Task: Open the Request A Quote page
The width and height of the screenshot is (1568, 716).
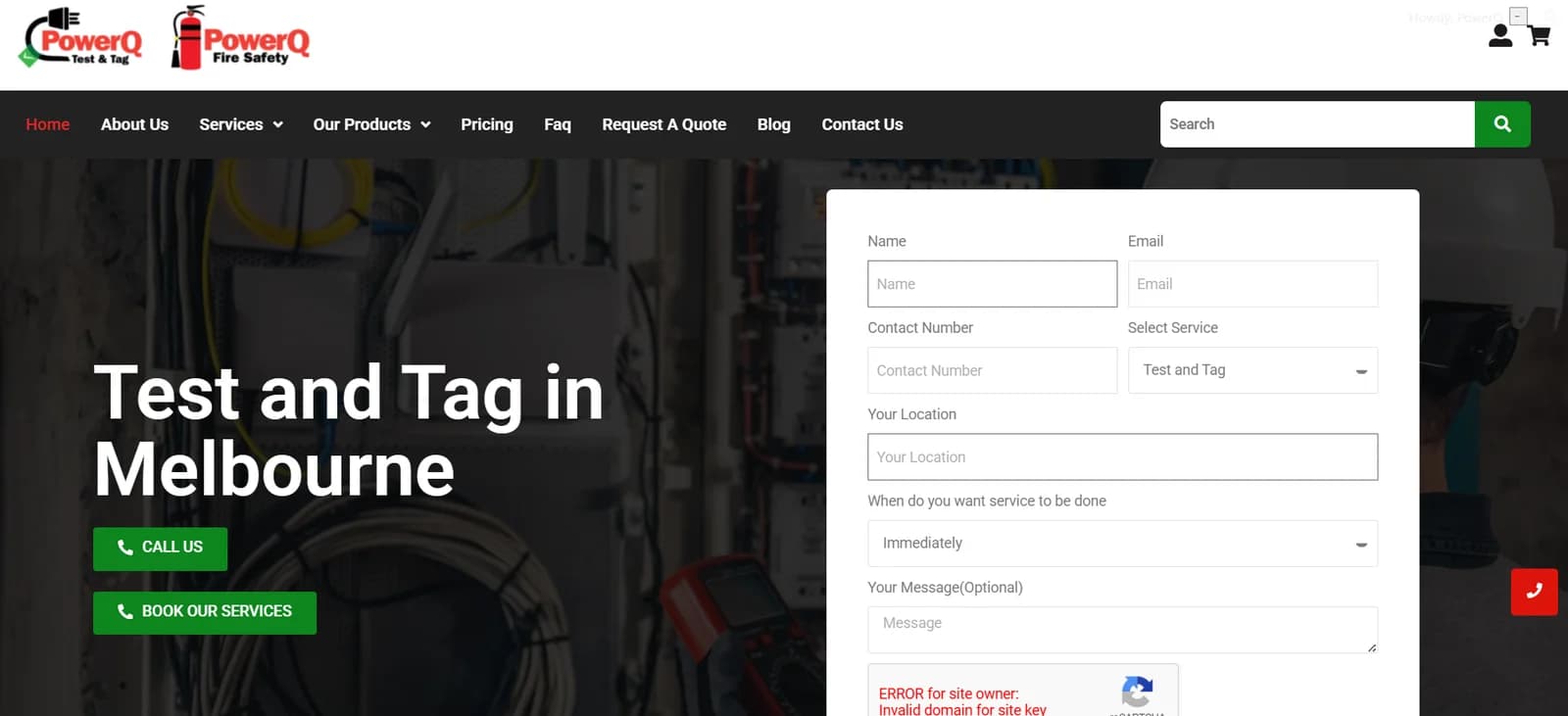Action: pyautogui.click(x=663, y=124)
